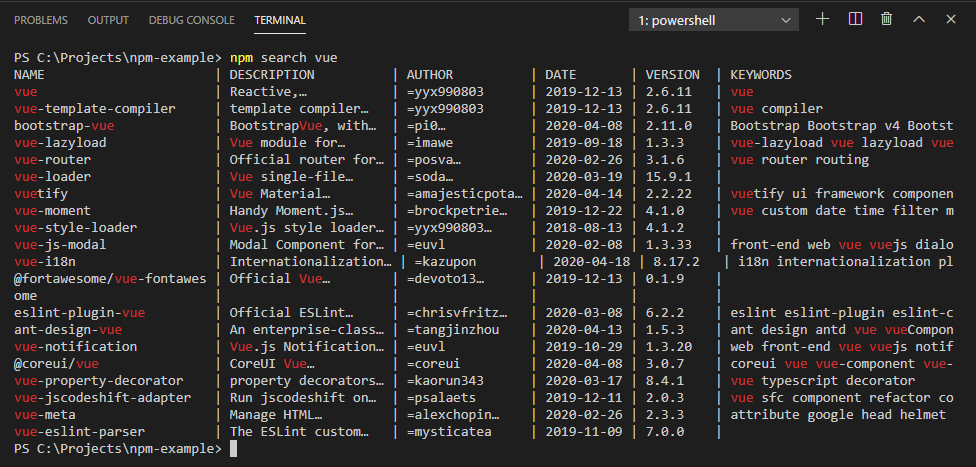976x467 pixels.
Task: Open the powershell terminal selector dropdown
Action: (x=713, y=21)
